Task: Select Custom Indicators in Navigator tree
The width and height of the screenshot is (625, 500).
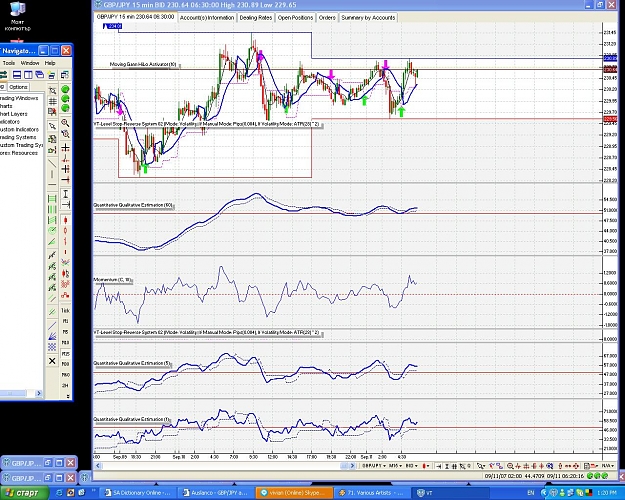Action: coord(20,129)
